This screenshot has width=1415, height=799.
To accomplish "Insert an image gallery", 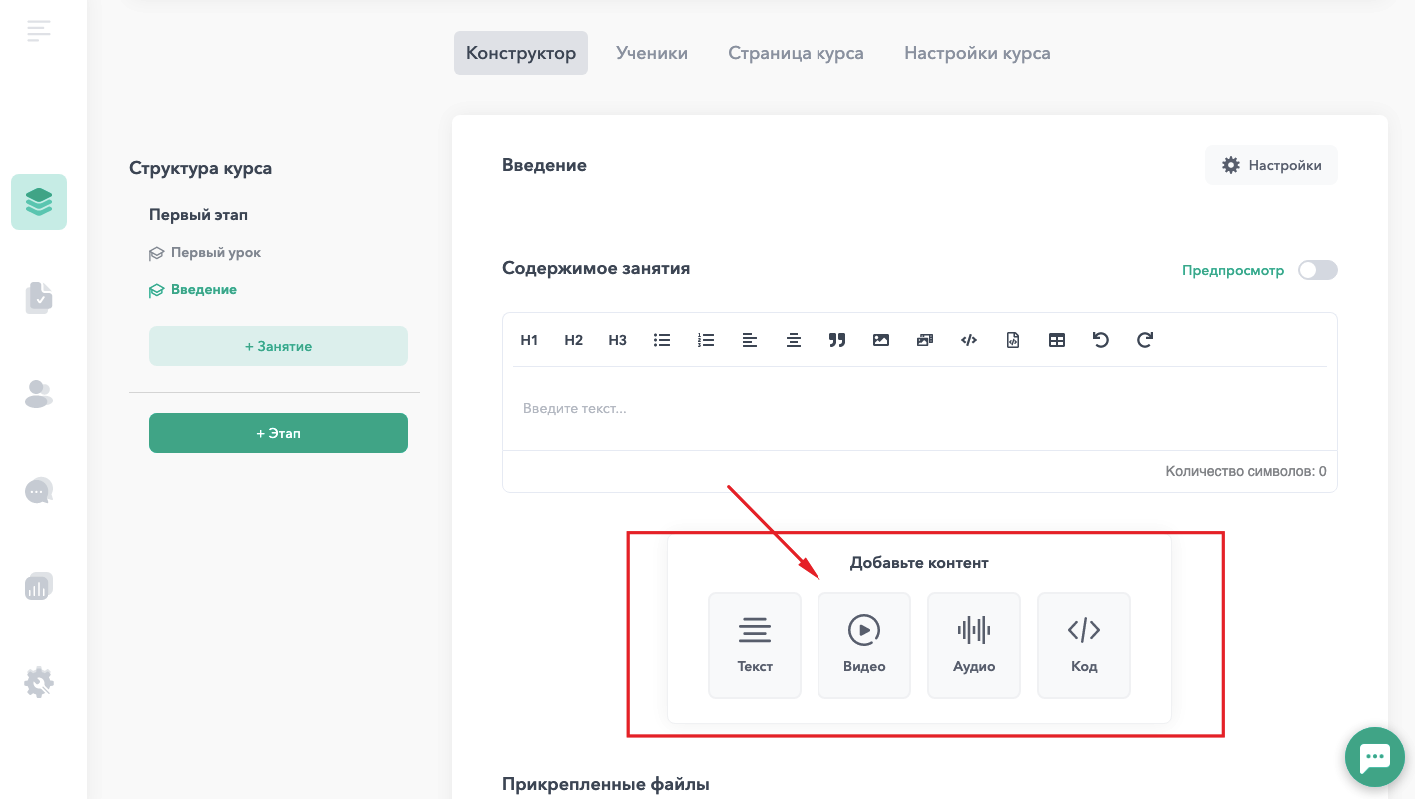I will coord(925,340).
